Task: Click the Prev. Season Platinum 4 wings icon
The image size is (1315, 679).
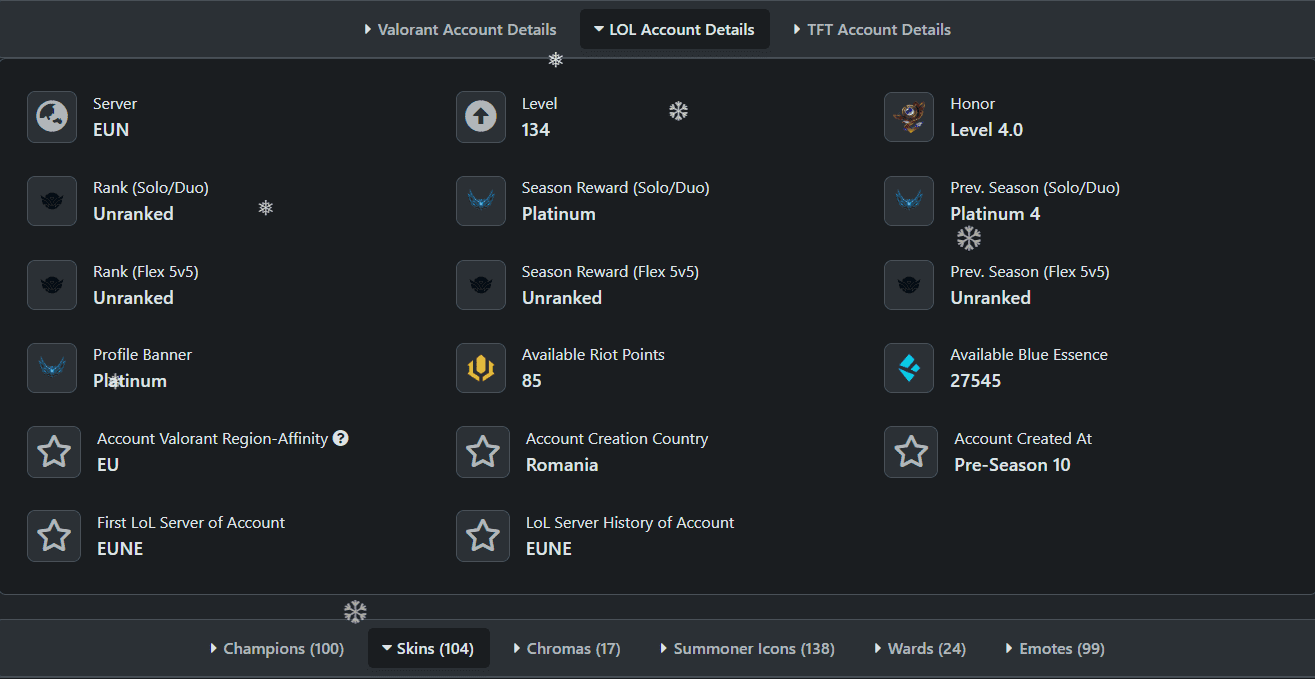Action: tap(909, 201)
